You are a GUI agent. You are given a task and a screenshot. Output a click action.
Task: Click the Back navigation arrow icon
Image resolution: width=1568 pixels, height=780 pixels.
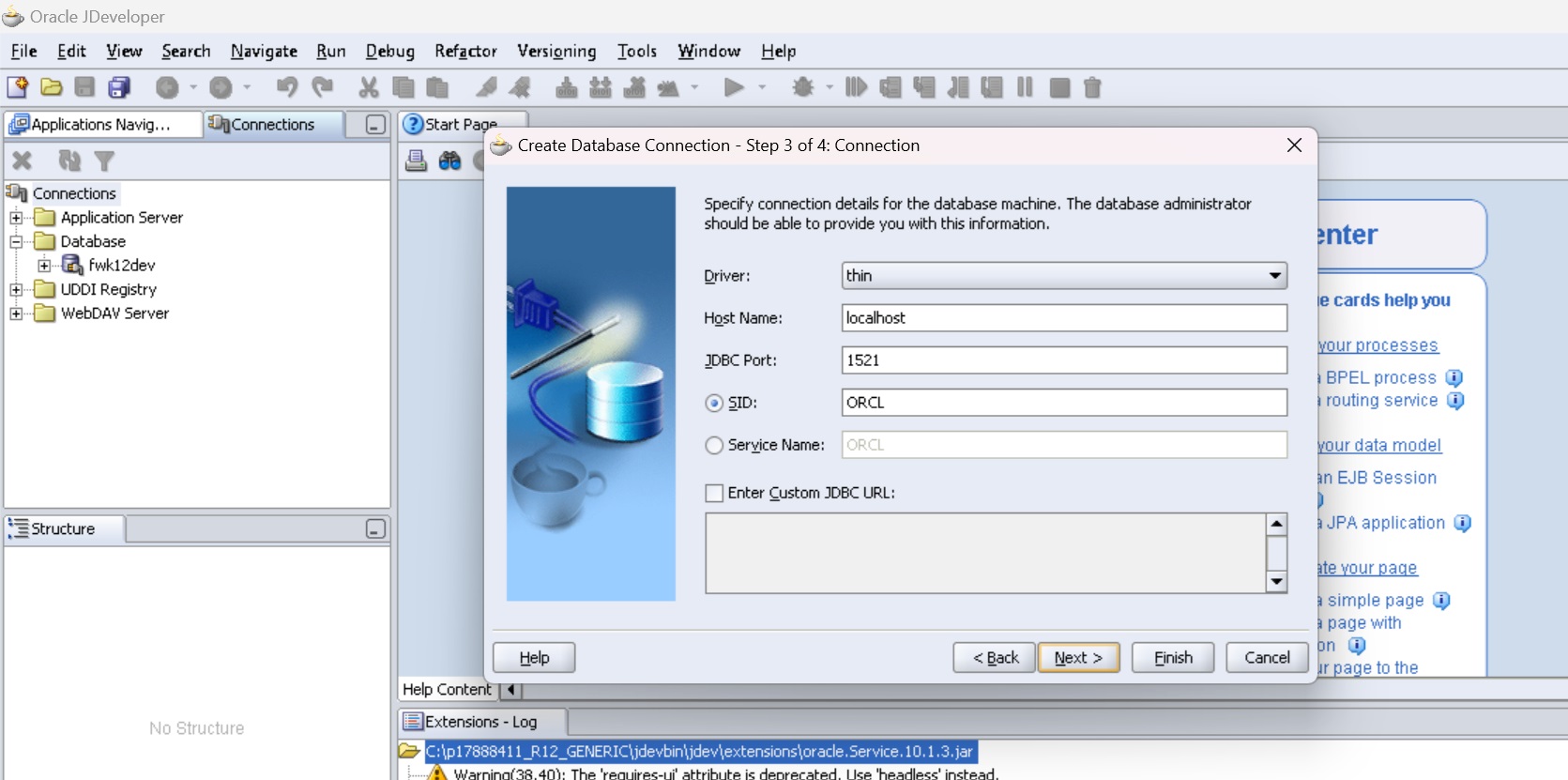tap(167, 87)
